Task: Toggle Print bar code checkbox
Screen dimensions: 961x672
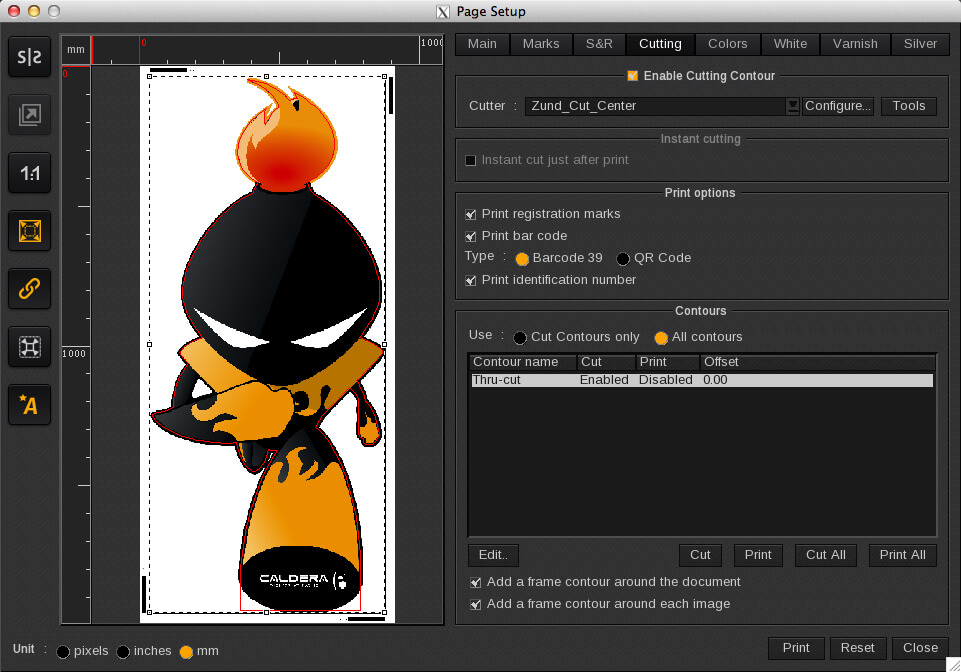Action: coord(471,237)
